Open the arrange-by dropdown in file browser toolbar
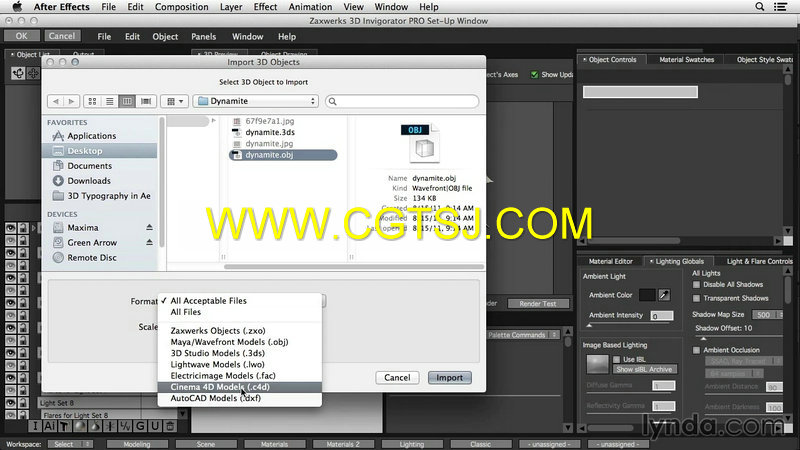The image size is (800, 450). (174, 102)
